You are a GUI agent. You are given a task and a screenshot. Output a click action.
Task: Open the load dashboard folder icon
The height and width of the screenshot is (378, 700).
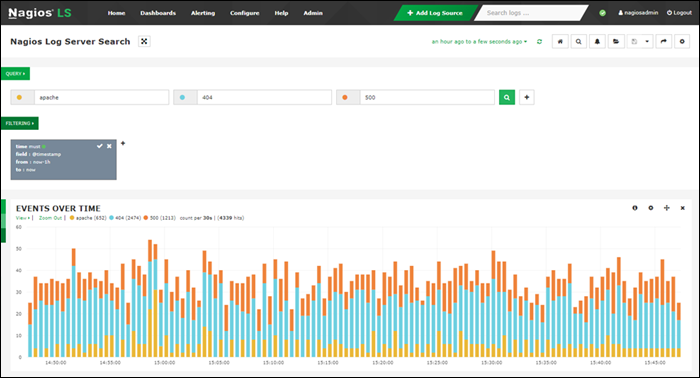point(616,42)
